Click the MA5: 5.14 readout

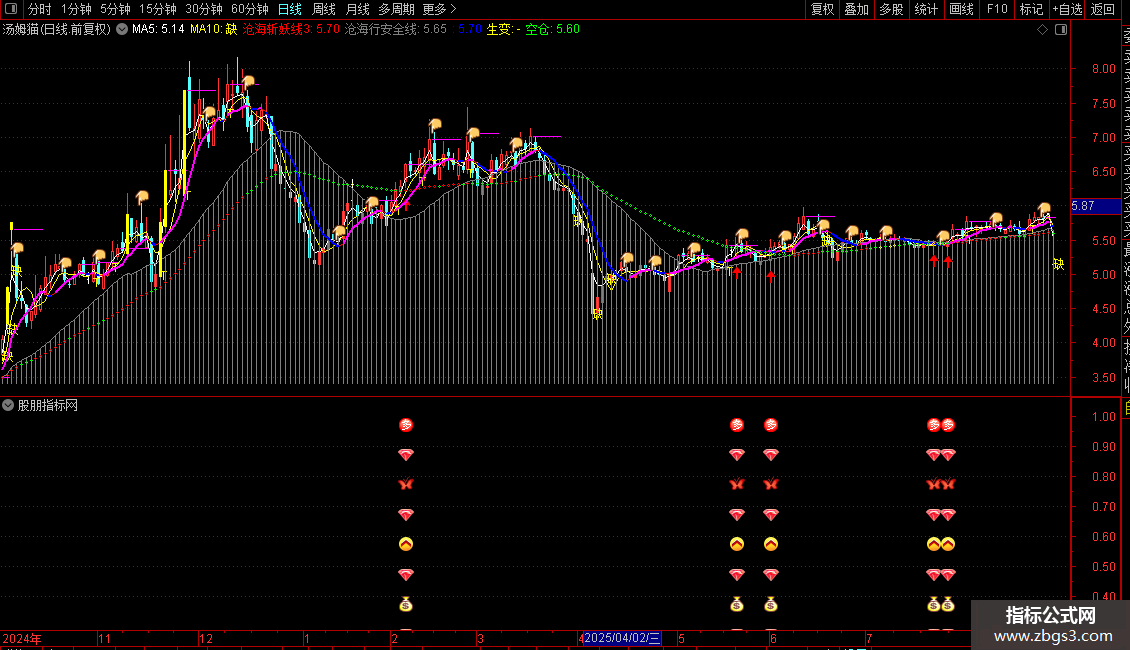tap(158, 30)
